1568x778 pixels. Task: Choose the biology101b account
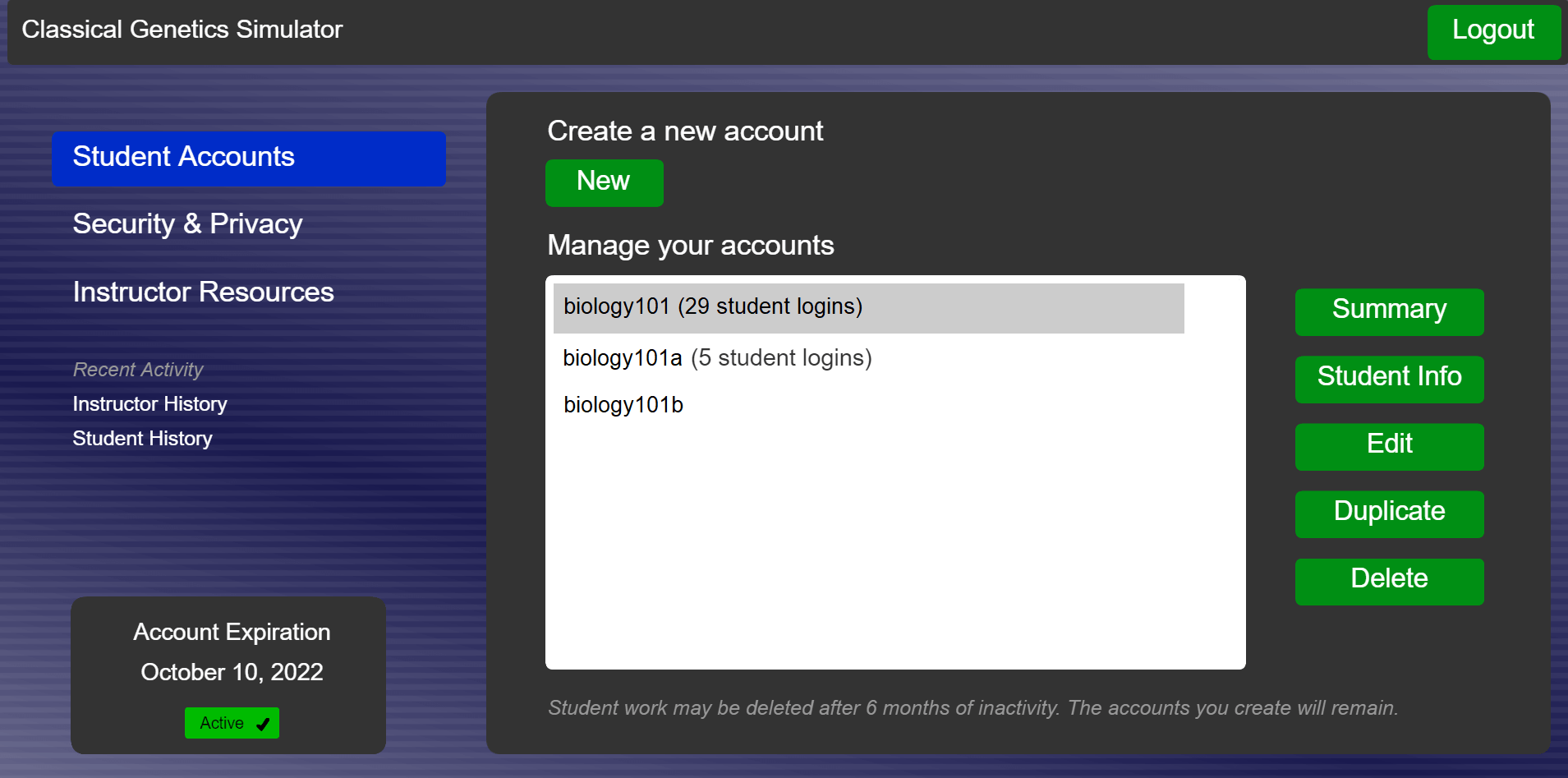(623, 405)
